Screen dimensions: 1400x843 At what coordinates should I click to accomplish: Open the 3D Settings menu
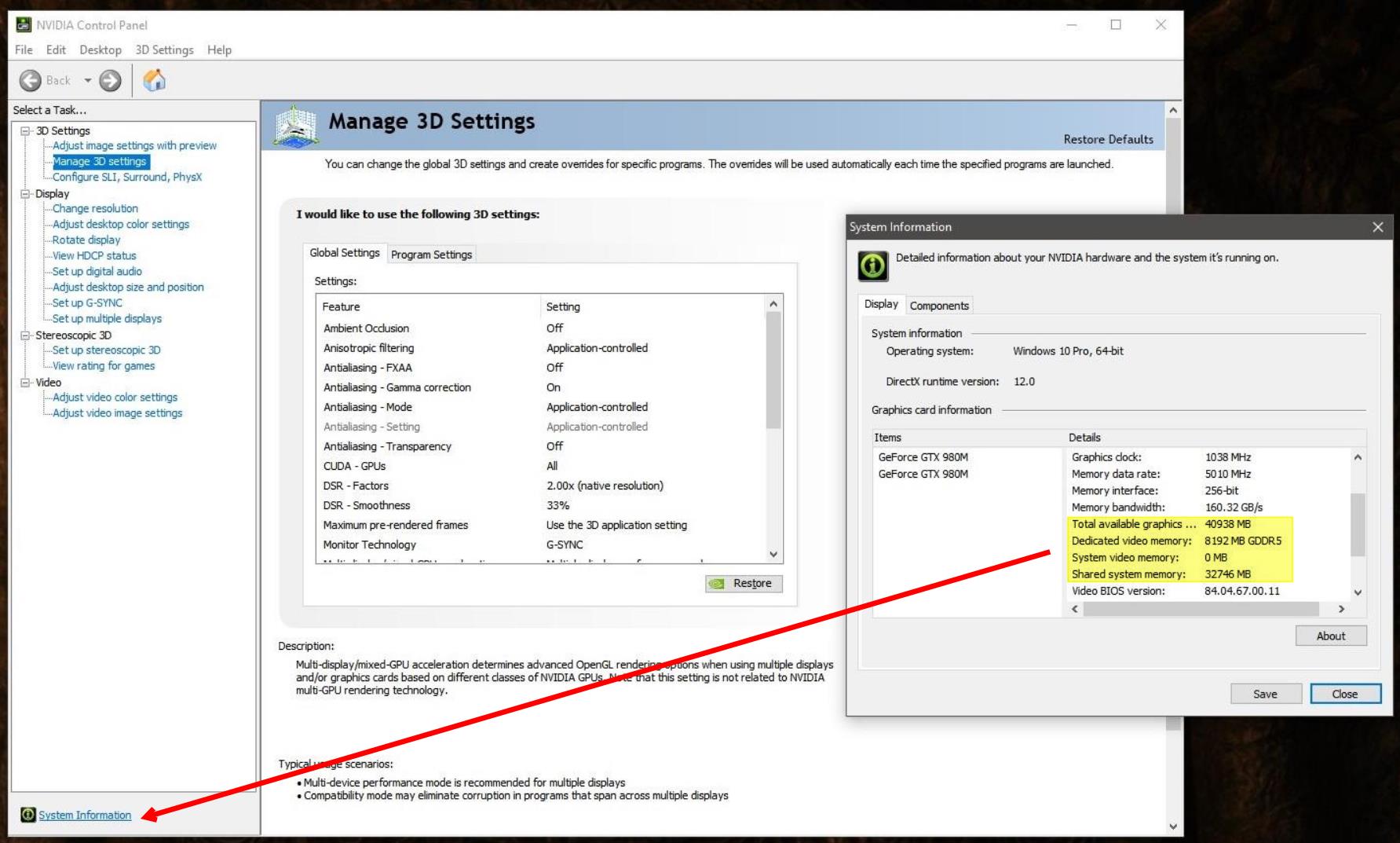tap(164, 49)
